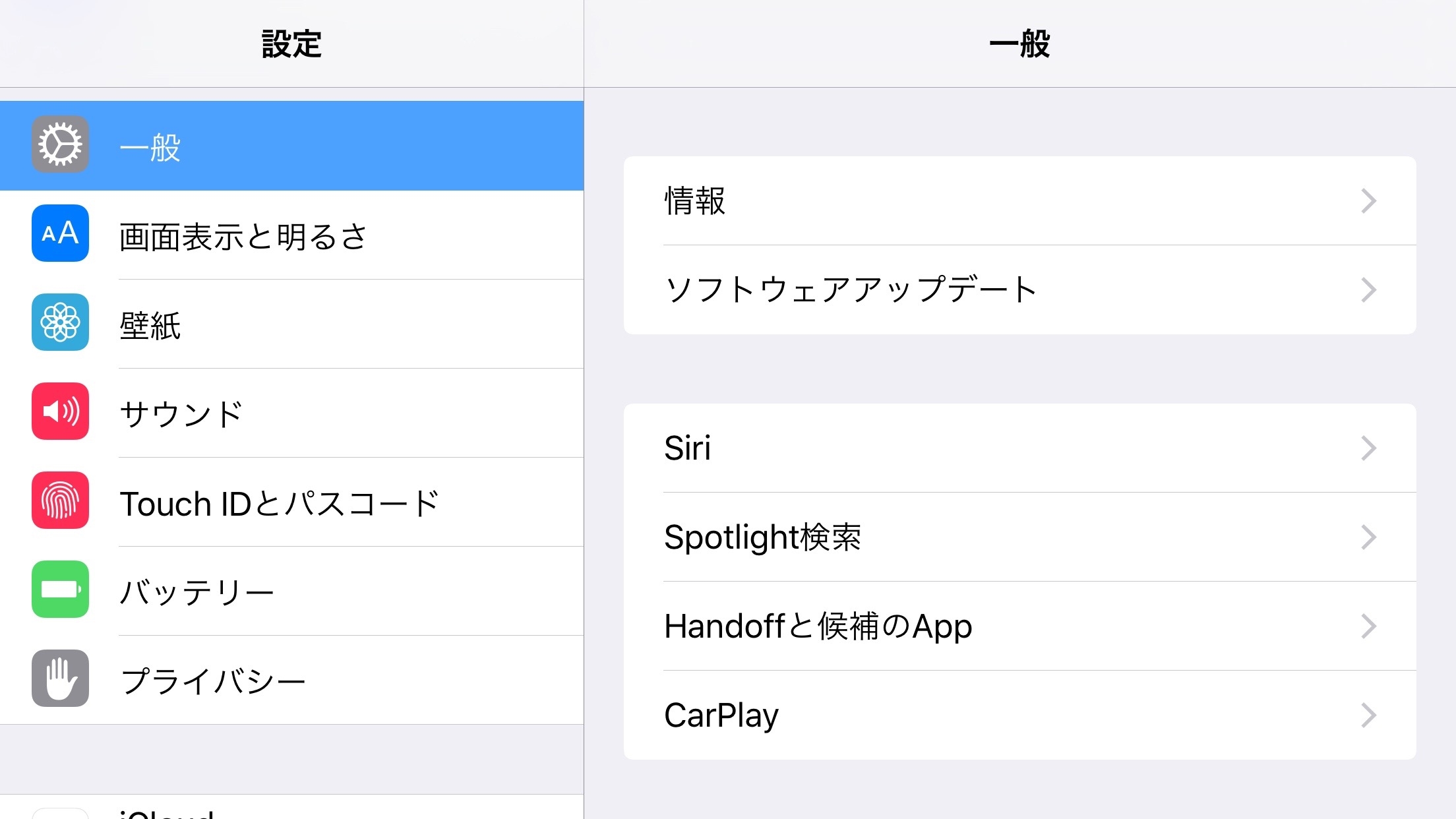Image resolution: width=1456 pixels, height=819 pixels.
Task: Tap the green Battery icon
Action: [x=60, y=590]
